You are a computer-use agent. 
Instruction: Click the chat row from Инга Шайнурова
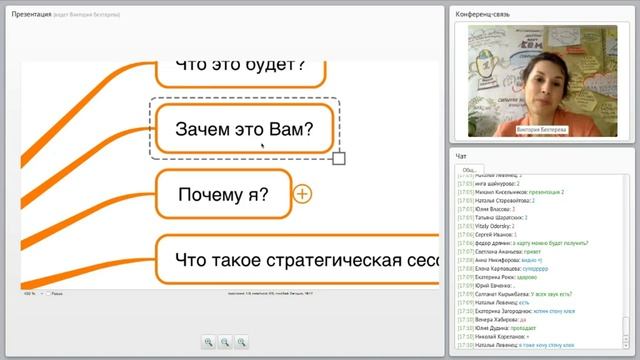pos(489,184)
